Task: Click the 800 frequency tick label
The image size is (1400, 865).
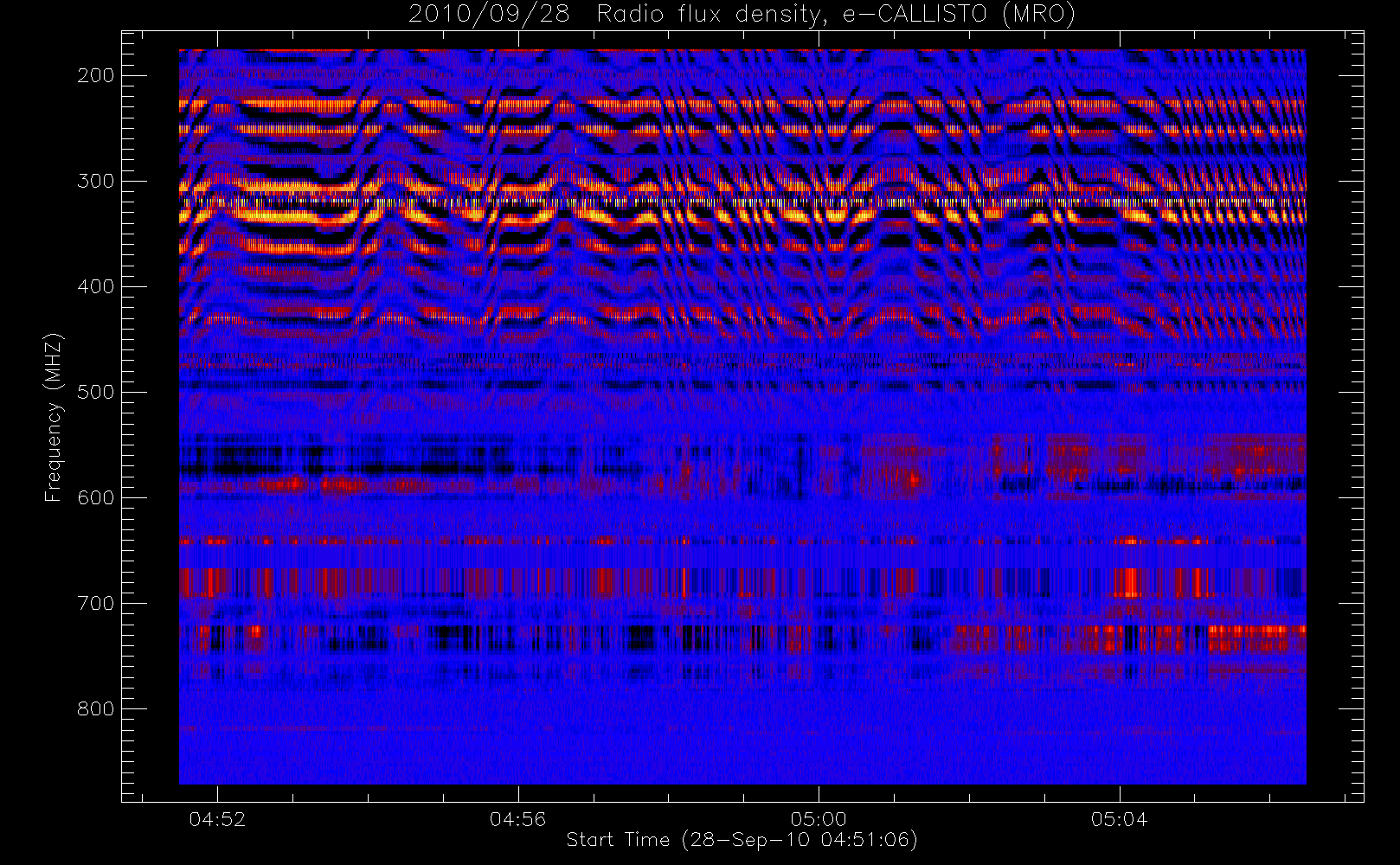Action: coord(96,708)
